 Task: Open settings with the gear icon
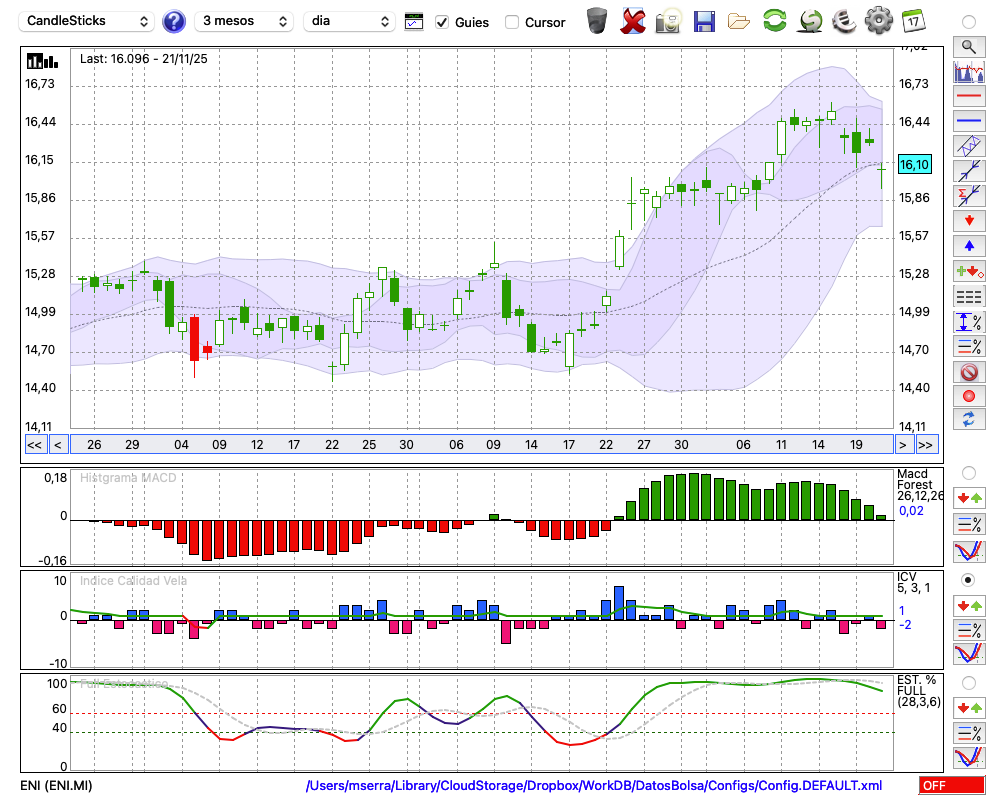tap(878, 21)
